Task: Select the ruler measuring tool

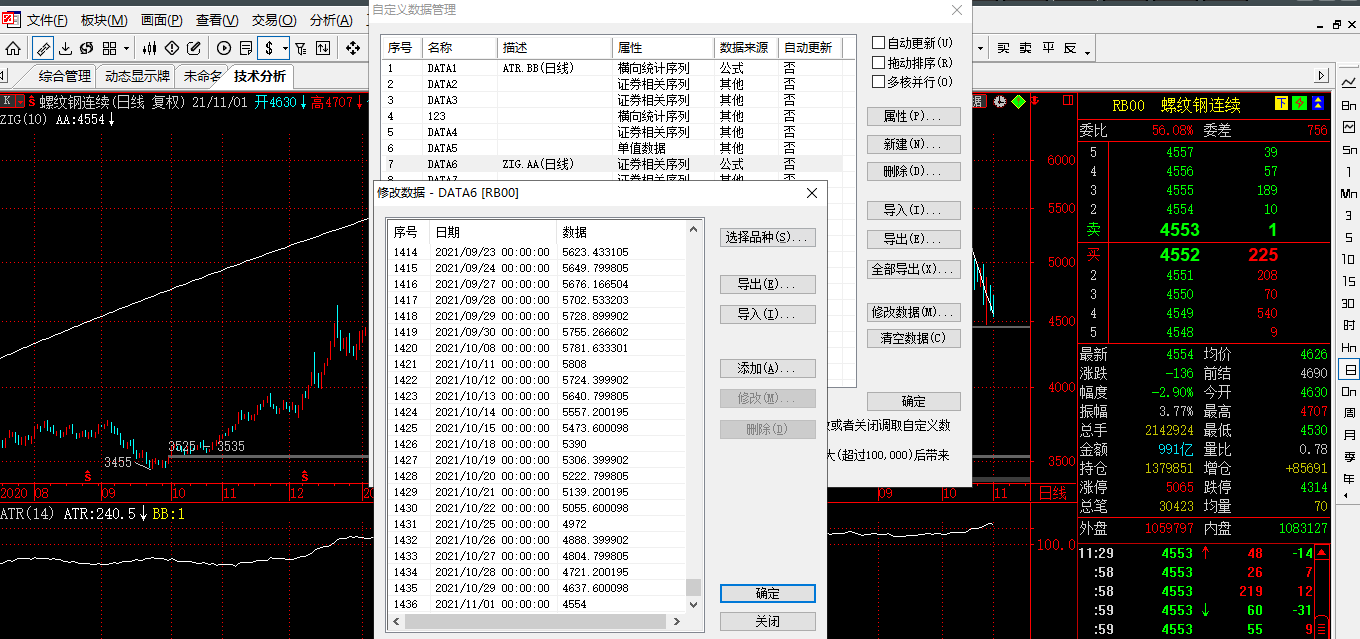Action: click(x=43, y=48)
